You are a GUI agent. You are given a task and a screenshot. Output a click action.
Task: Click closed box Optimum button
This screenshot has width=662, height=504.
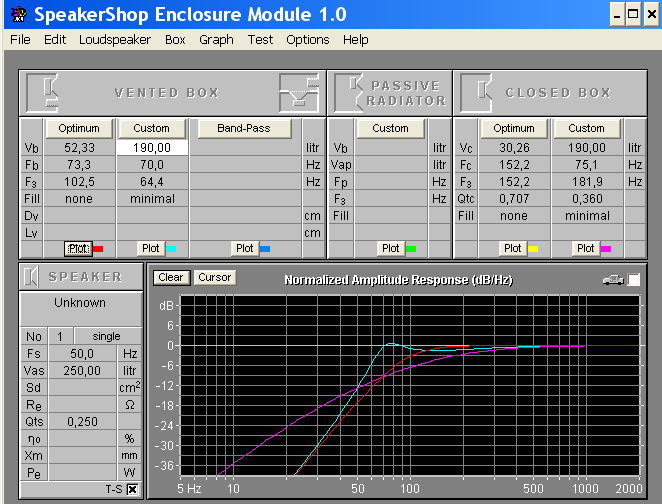point(514,128)
